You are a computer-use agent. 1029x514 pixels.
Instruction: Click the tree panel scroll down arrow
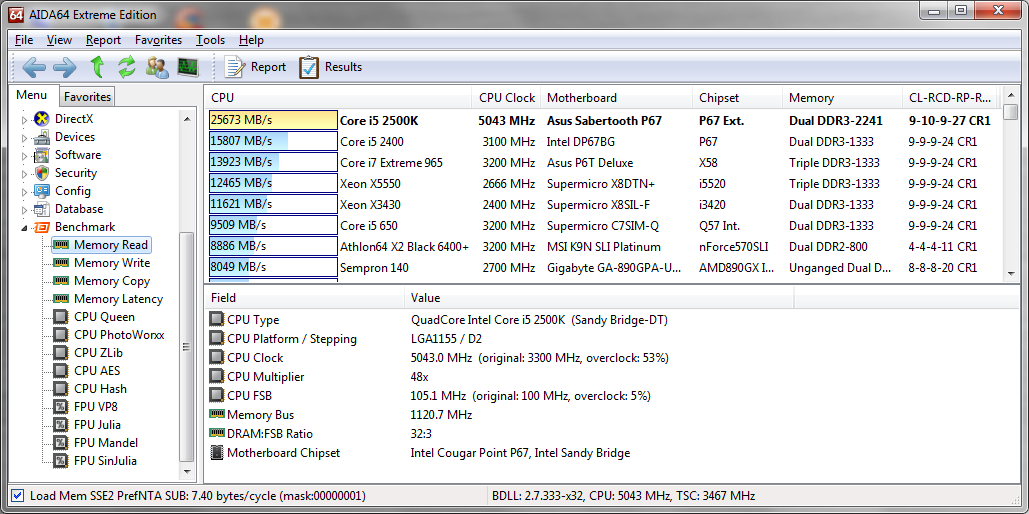click(187, 471)
